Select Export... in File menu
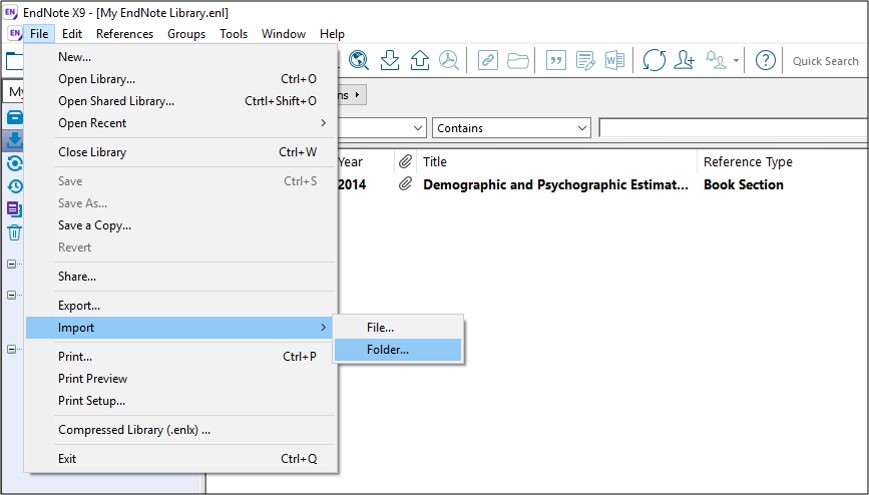Viewport: 869px width, 495px height. (181, 305)
